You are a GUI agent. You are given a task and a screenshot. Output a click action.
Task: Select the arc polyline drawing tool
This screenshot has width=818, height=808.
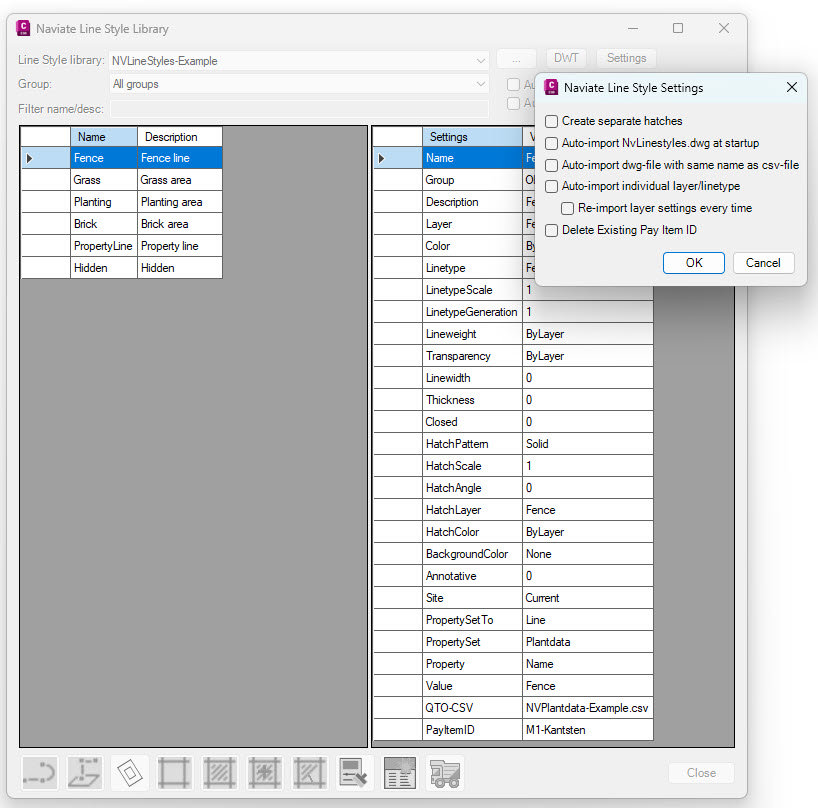coord(39,772)
